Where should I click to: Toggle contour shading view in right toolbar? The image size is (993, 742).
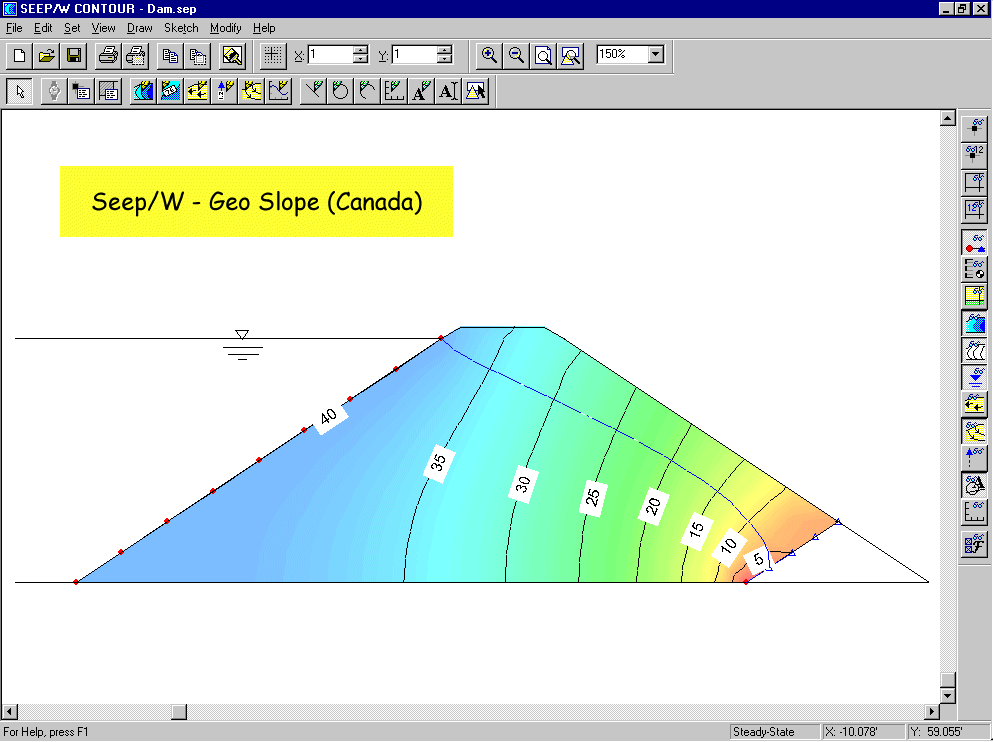click(x=974, y=324)
